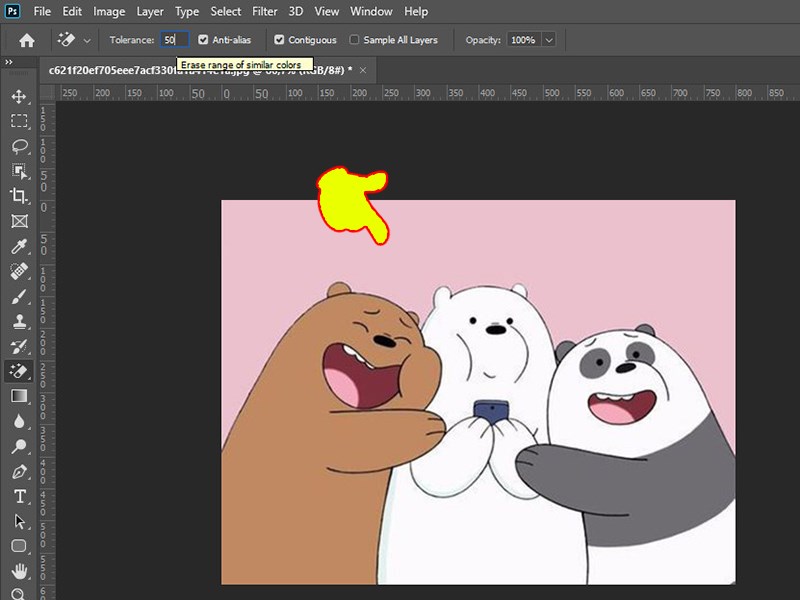Select the Lasso tool

[19, 146]
